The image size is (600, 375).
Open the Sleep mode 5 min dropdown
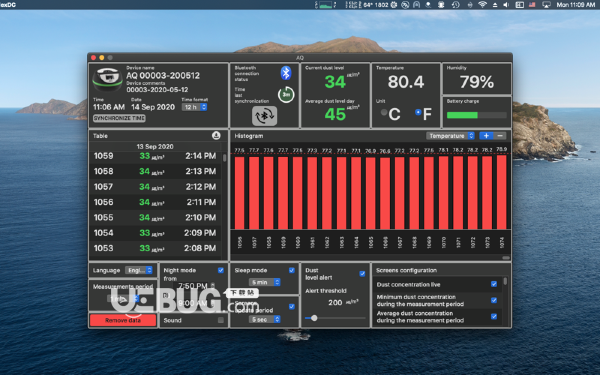(265, 282)
